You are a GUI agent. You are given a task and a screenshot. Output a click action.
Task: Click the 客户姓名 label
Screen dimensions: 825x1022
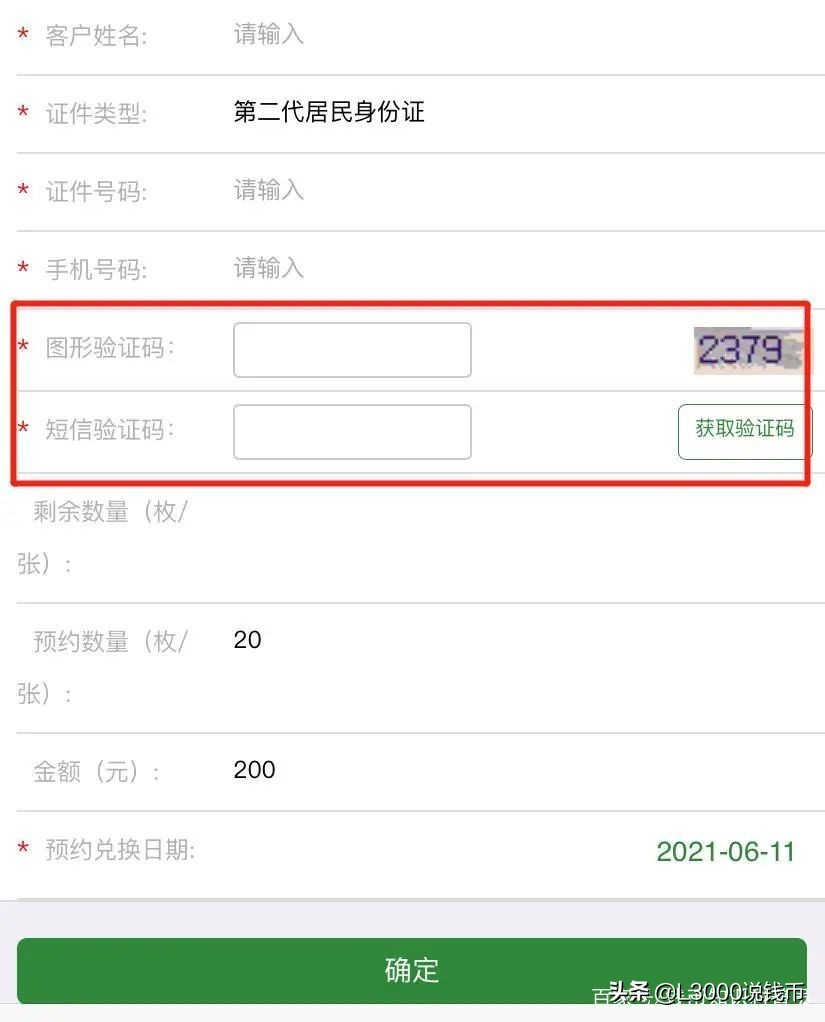point(96,36)
